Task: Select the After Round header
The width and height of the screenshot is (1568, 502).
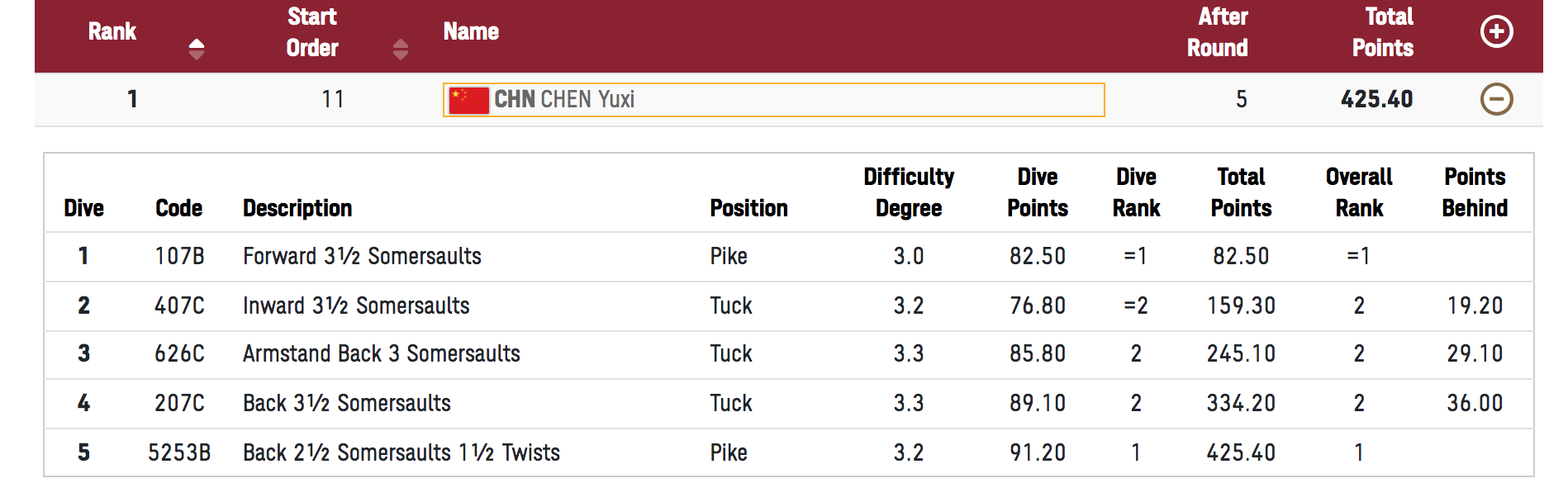Action: pos(1218,32)
